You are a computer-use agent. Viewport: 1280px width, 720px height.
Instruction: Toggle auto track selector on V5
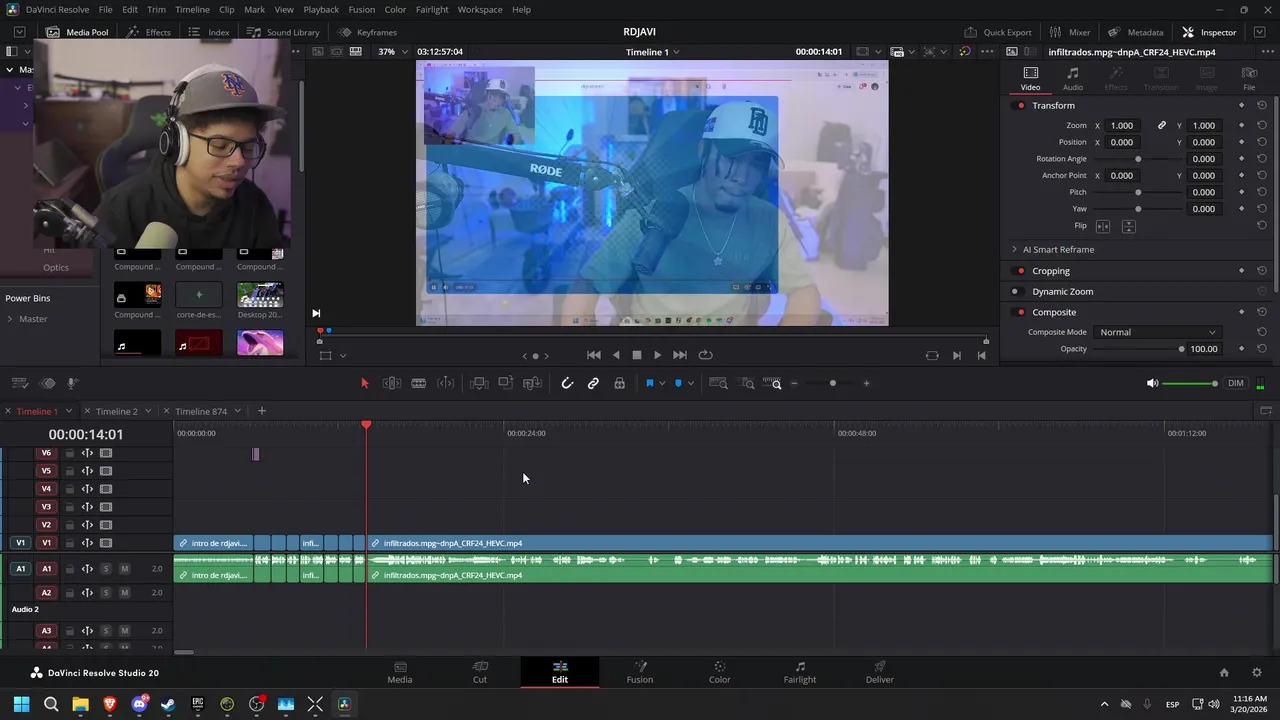[x=87, y=471]
